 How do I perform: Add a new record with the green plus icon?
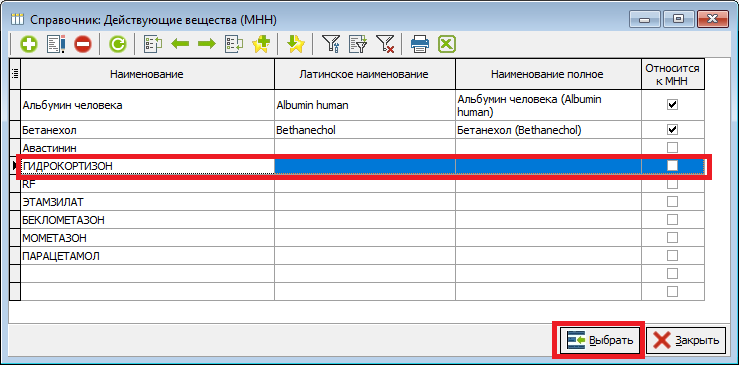pyautogui.click(x=28, y=45)
